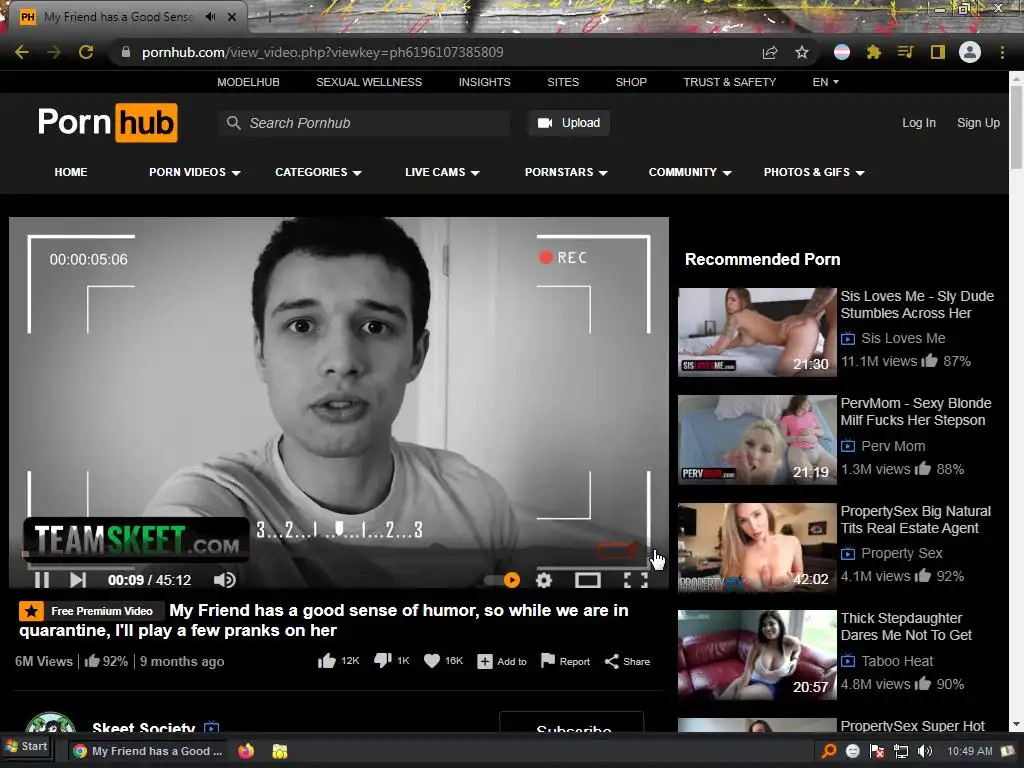1024x768 pixels.
Task: Expand the LIVE CAMS dropdown
Action: [442, 172]
